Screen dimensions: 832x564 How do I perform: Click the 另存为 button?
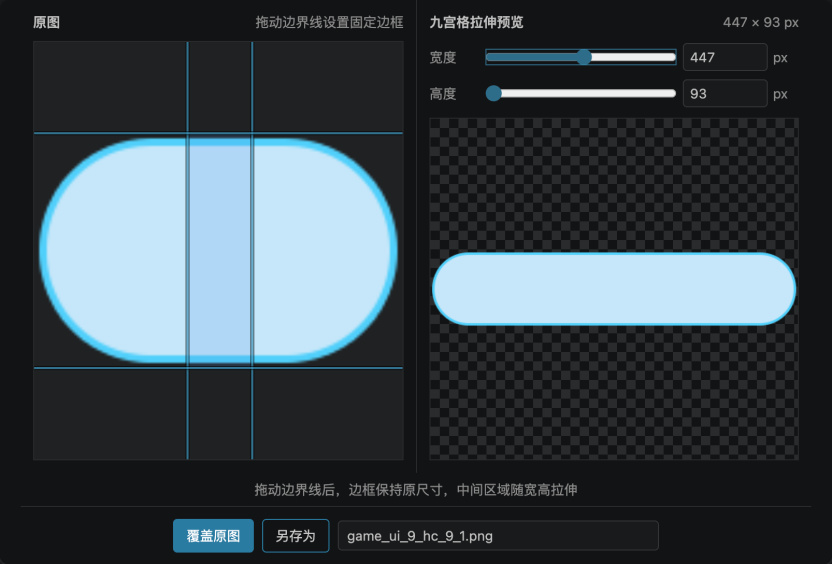pos(296,536)
